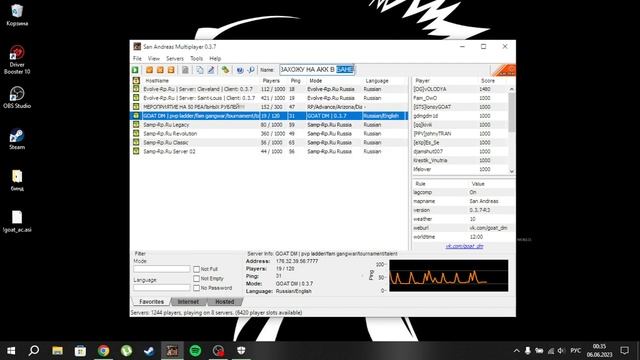Open File Explorer from the taskbar
This screenshot has height=360, width=640.
tap(57, 351)
